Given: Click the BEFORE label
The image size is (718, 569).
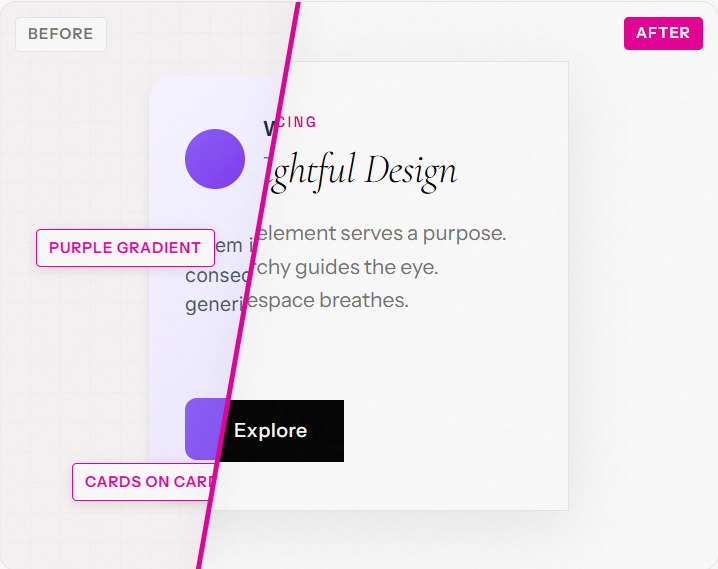Looking at the screenshot, I should [x=61, y=34].
